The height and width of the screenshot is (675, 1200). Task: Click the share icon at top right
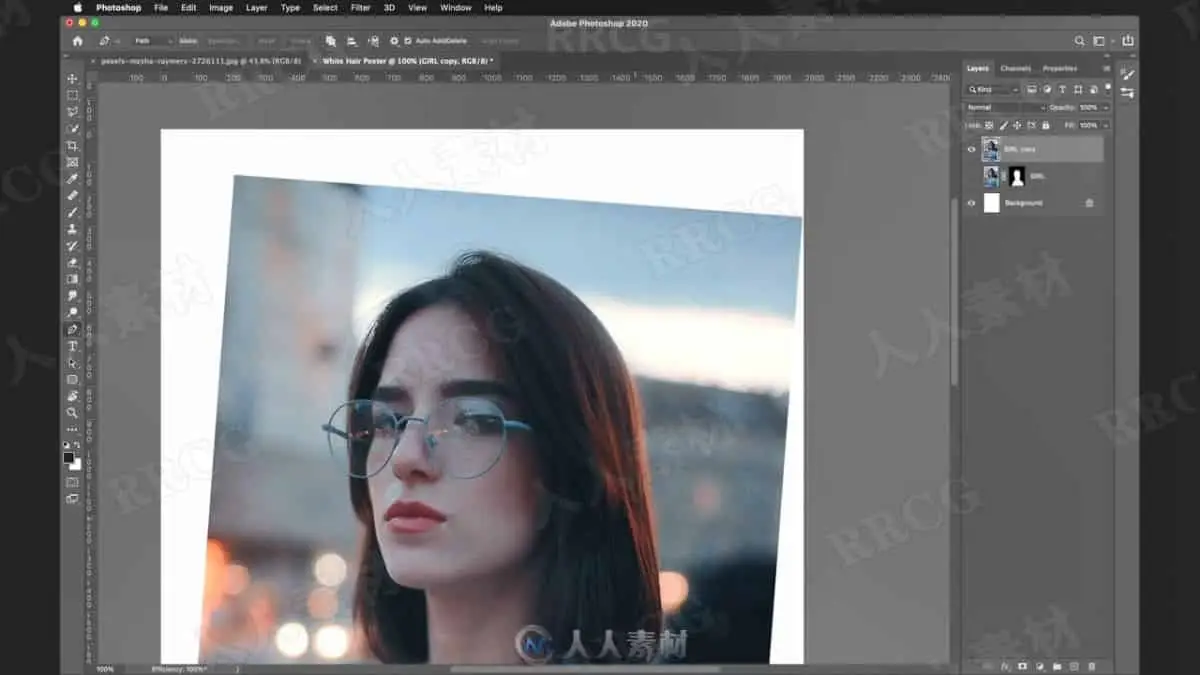1128,41
